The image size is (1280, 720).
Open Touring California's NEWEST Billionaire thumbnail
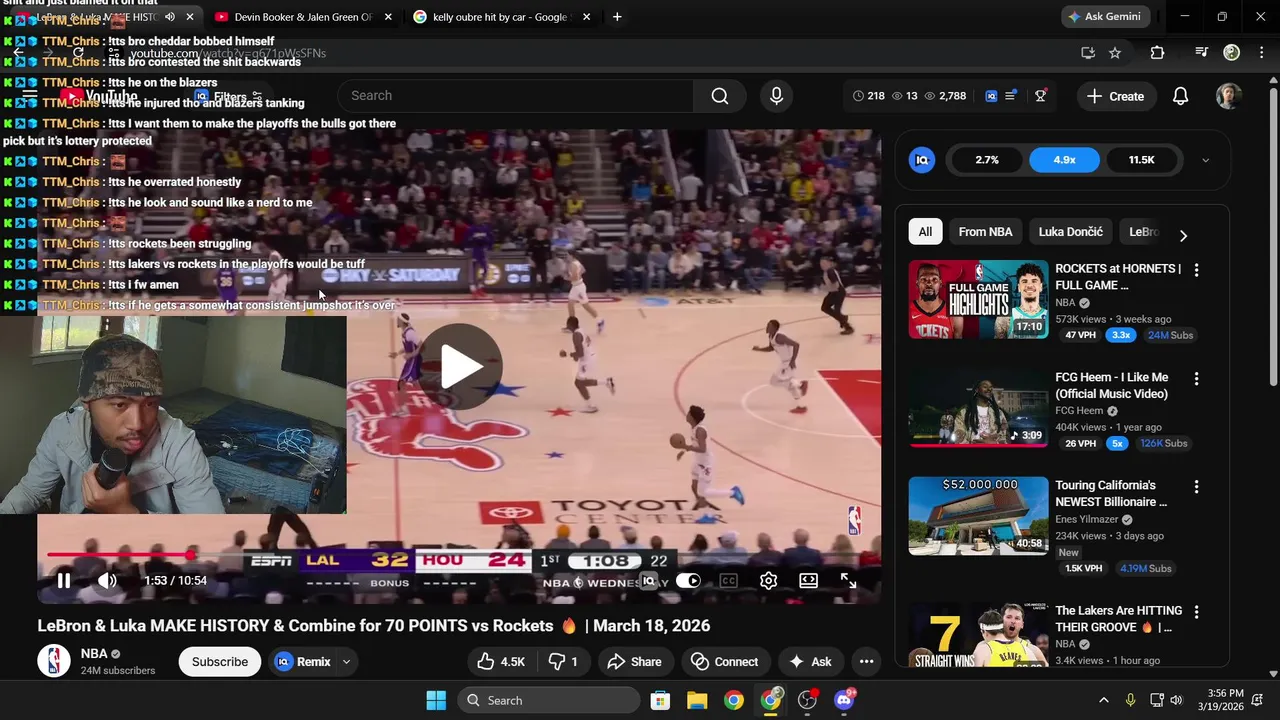pyautogui.click(x=978, y=515)
